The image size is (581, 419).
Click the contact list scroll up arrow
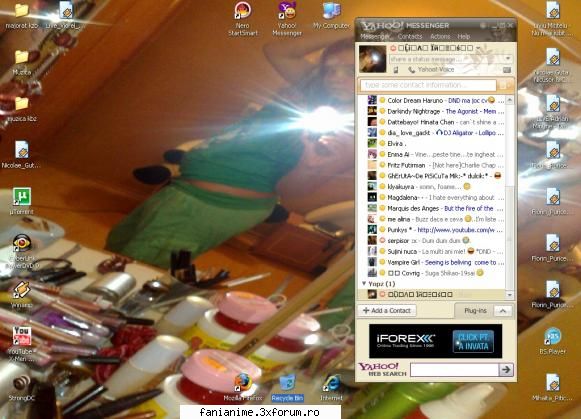510,100
